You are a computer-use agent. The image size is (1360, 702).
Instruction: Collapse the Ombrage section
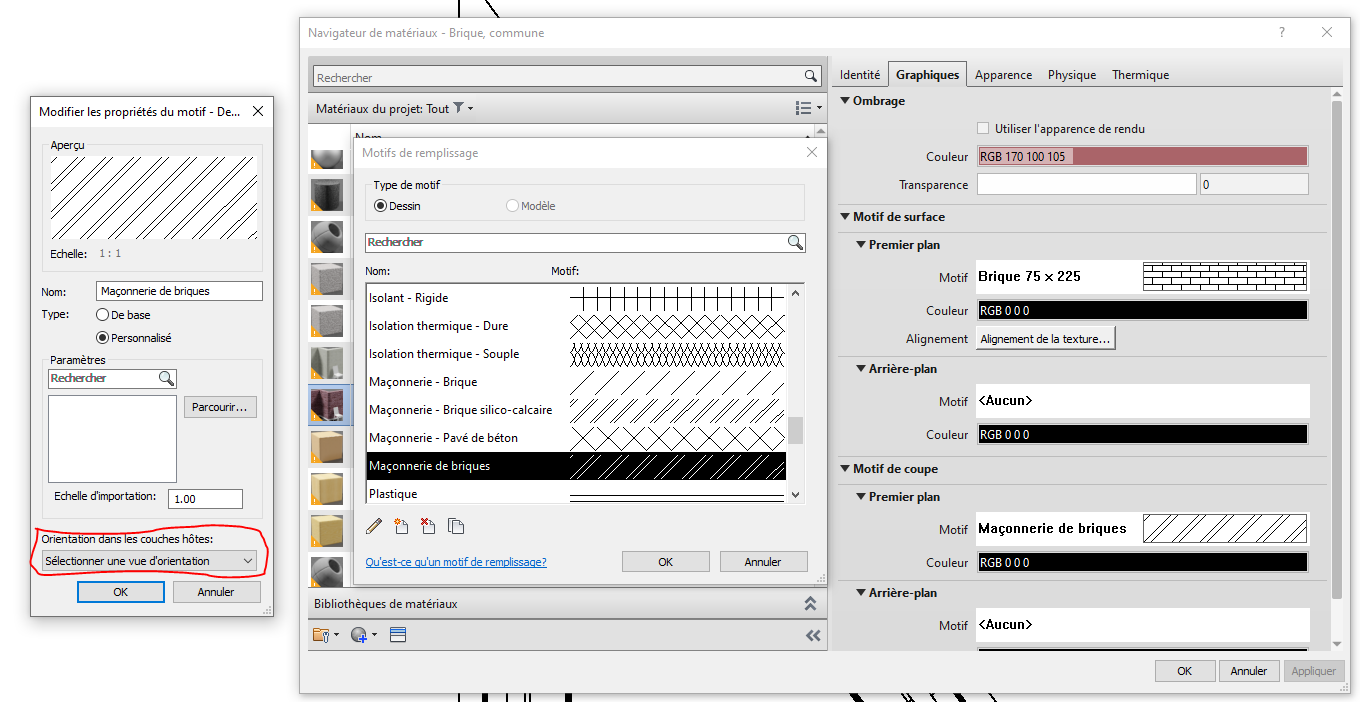point(845,101)
